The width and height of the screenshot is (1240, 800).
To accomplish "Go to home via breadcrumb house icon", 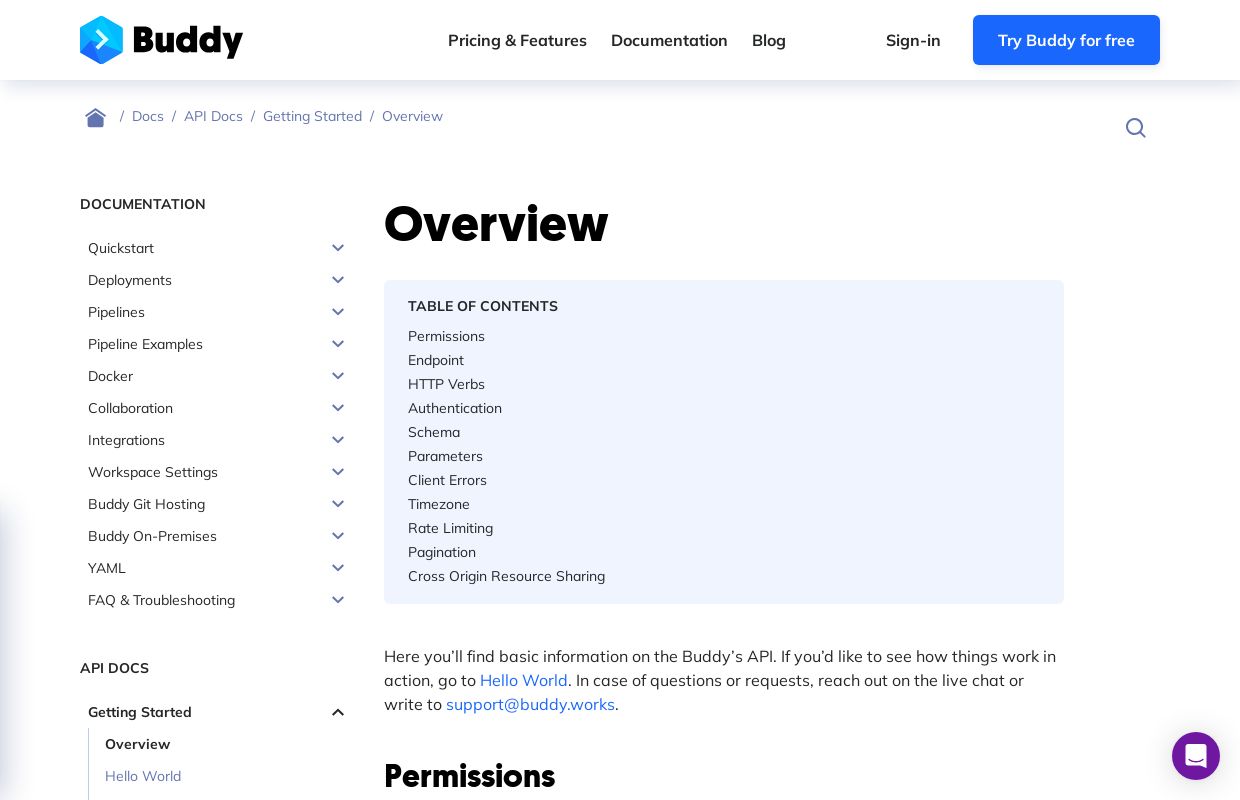I will (x=96, y=117).
